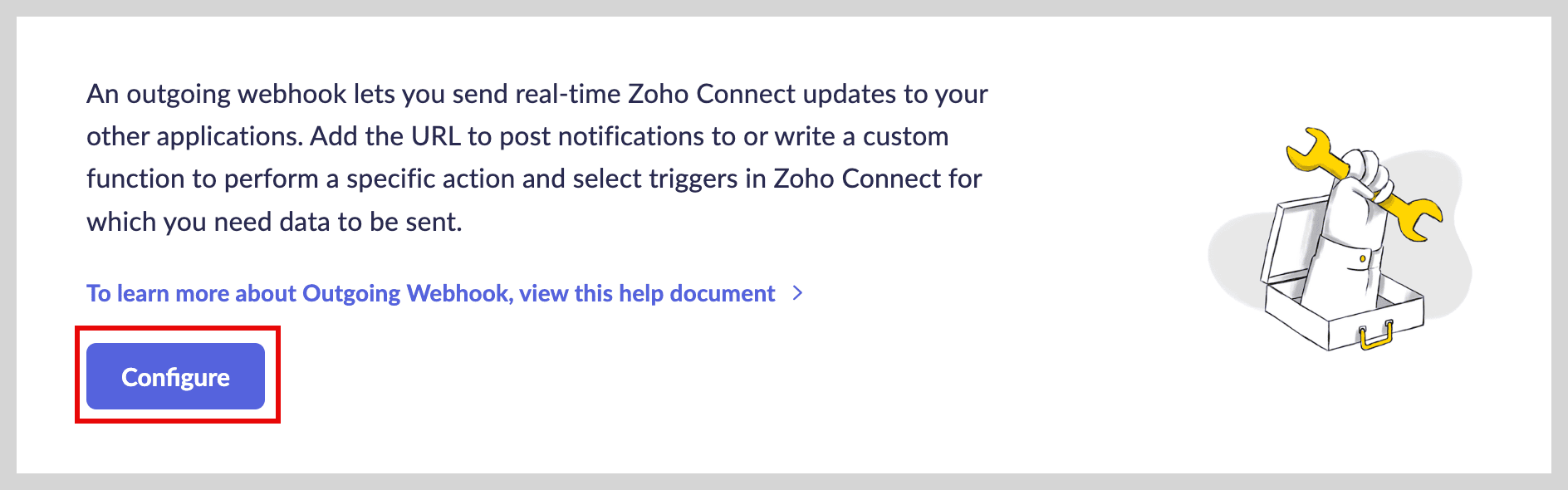This screenshot has height=490, width=1568.
Task: Click the Configure button
Action: click(175, 376)
